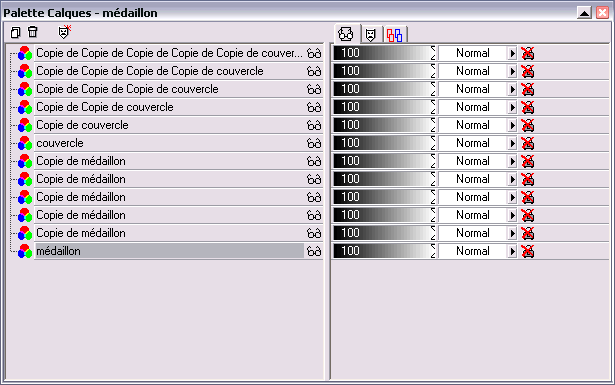Viewport: 615px width, 385px height.
Task: Close the Palette Calques window
Action: point(602,13)
